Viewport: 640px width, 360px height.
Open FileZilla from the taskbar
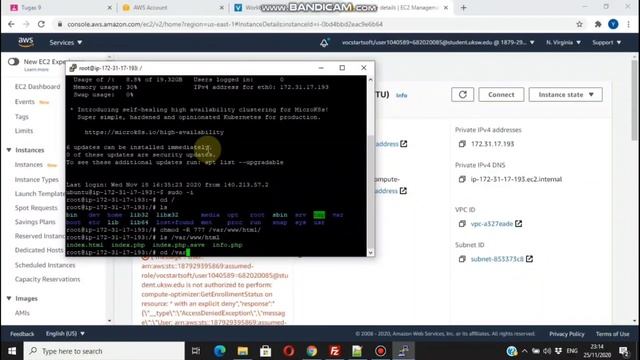(x=335, y=351)
